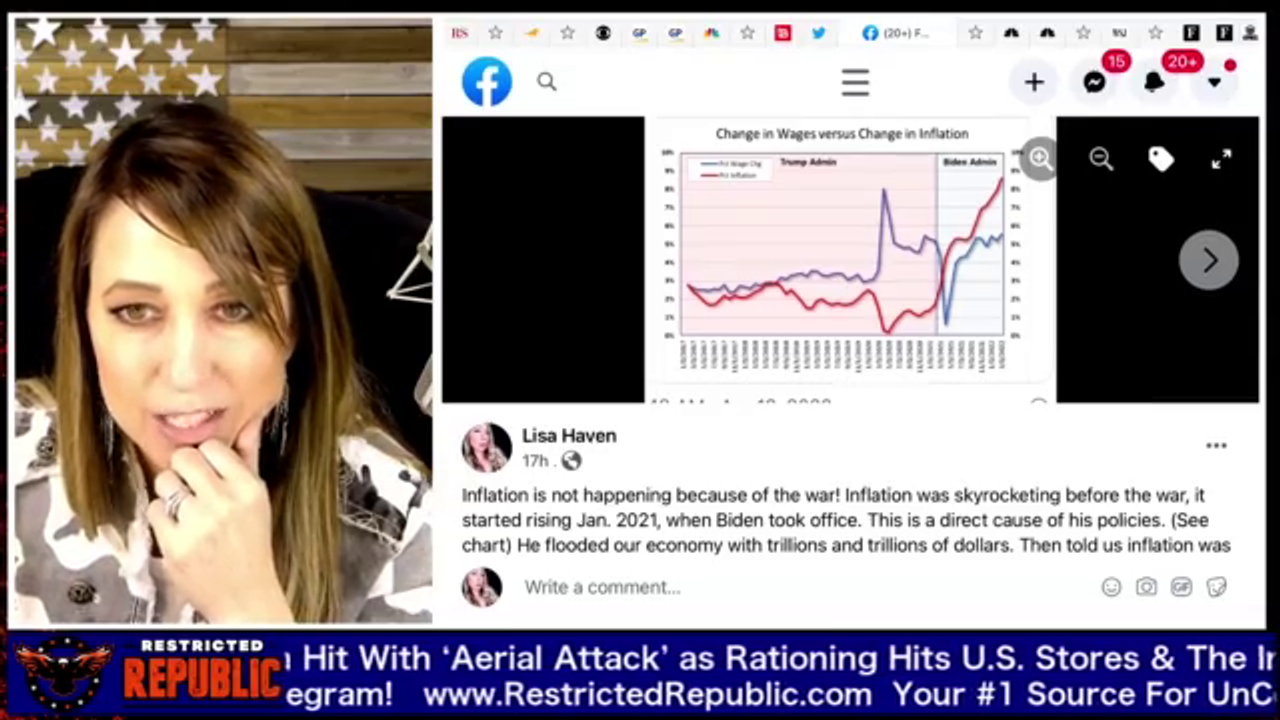Image resolution: width=1280 pixels, height=720 pixels.
Task: Add a GIF to the comment
Action: (1181, 587)
